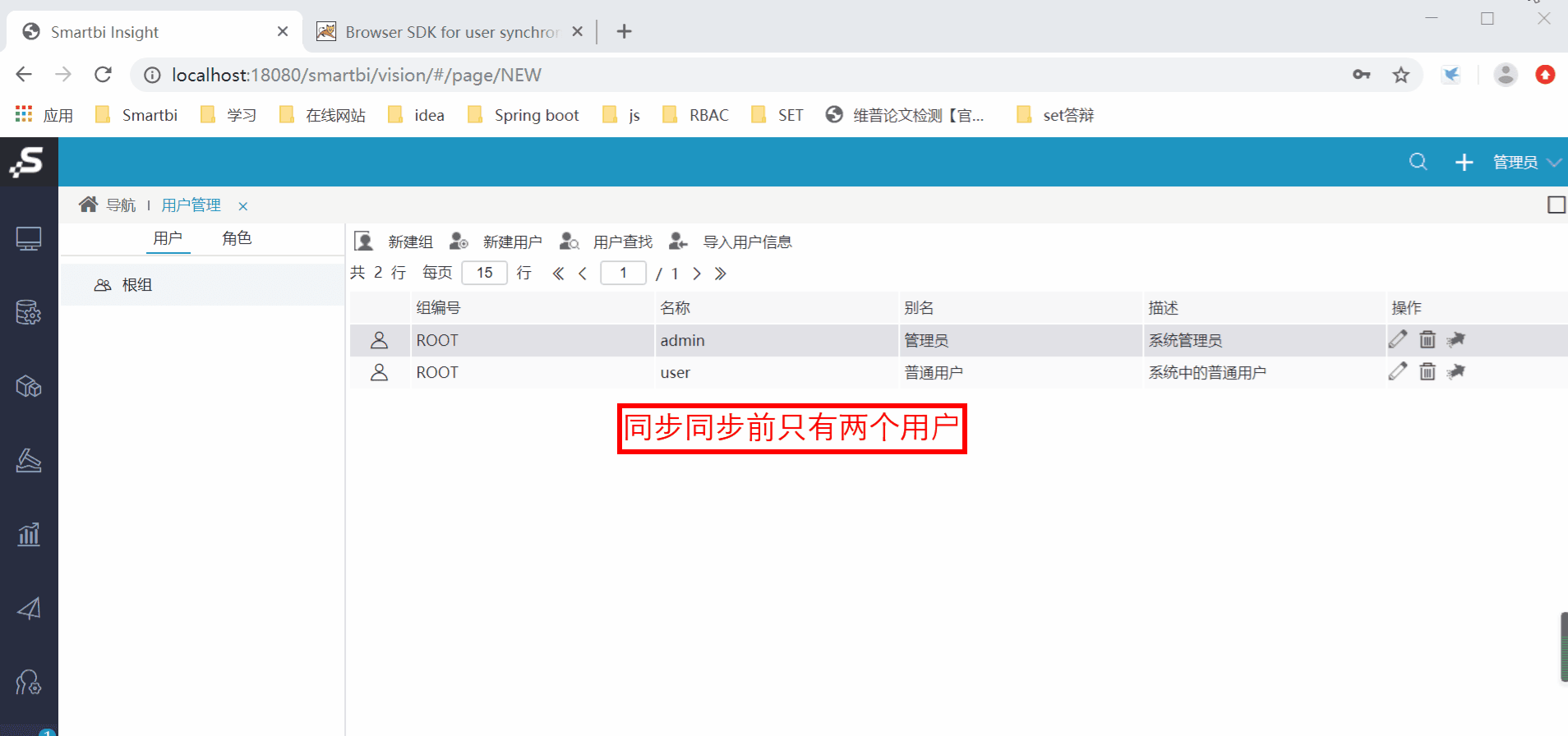Open the Smartbi bookmark folder
The width and height of the screenshot is (1568, 736).
click(136, 115)
